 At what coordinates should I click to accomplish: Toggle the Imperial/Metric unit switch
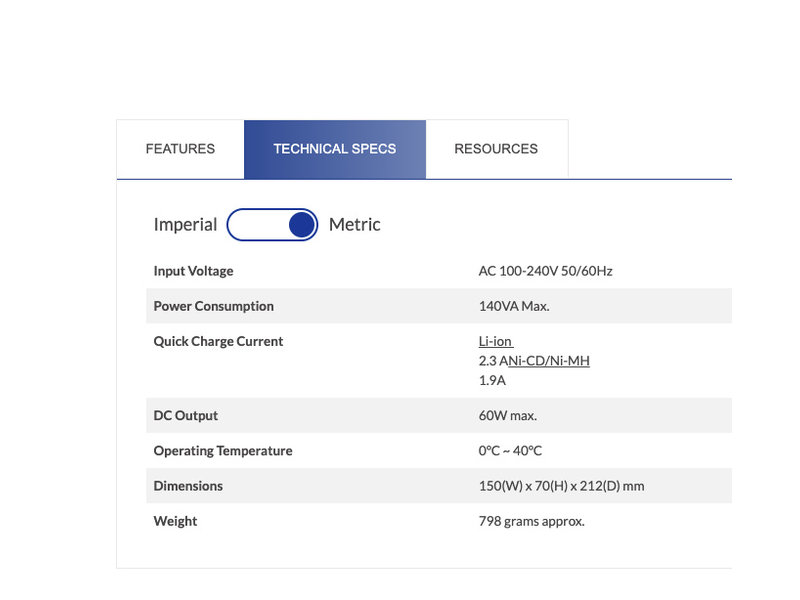272,225
